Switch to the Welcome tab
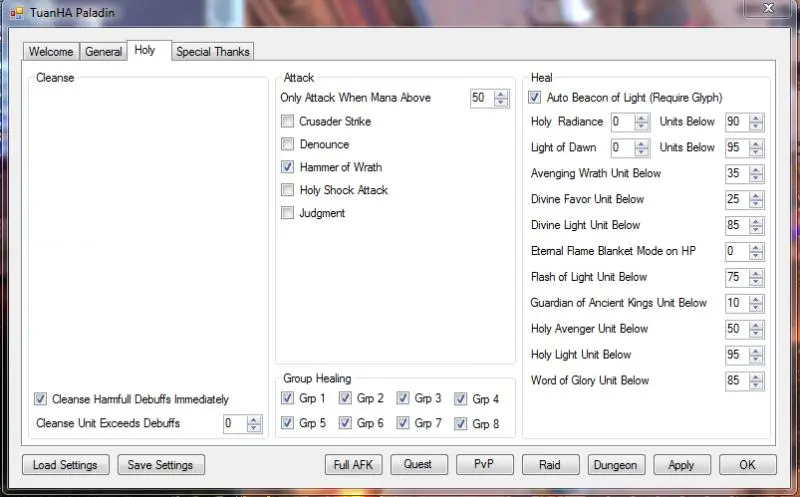Image resolution: width=800 pixels, height=497 pixels. pos(50,51)
